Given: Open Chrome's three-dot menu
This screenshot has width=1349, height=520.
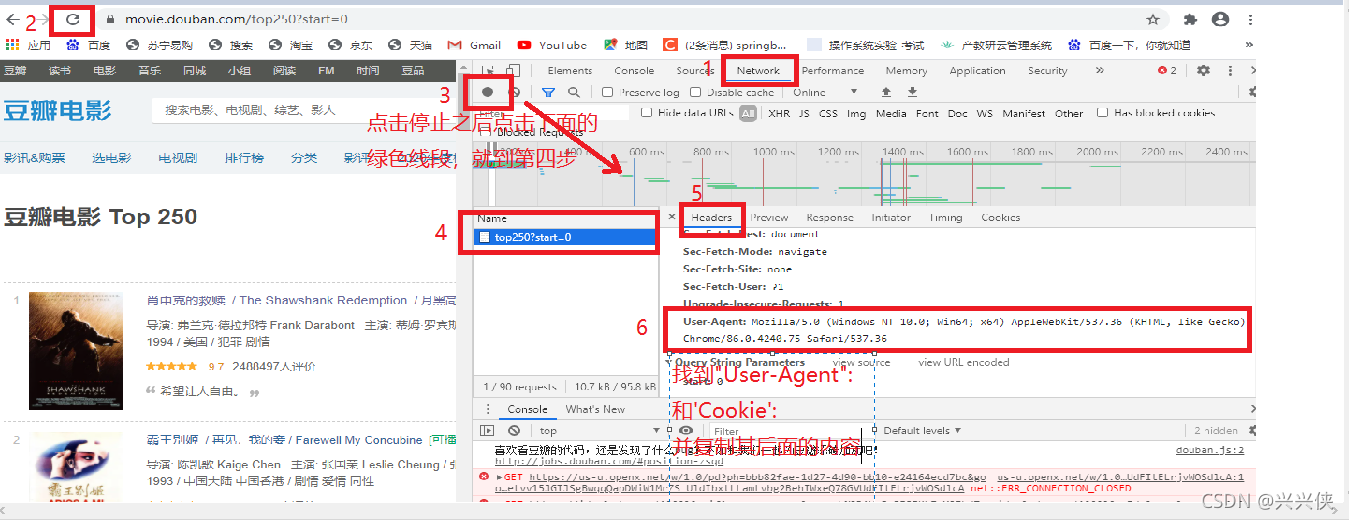Looking at the screenshot, I should pyautogui.click(x=1250, y=19).
